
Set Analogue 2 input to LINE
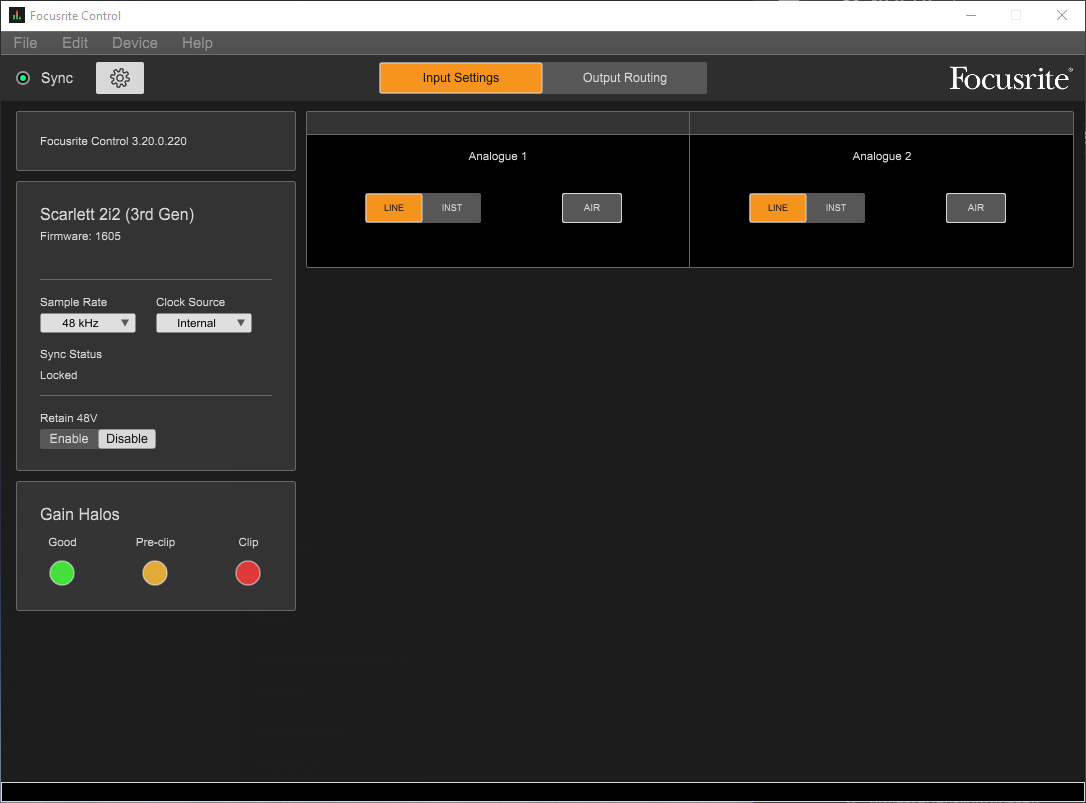pos(777,208)
